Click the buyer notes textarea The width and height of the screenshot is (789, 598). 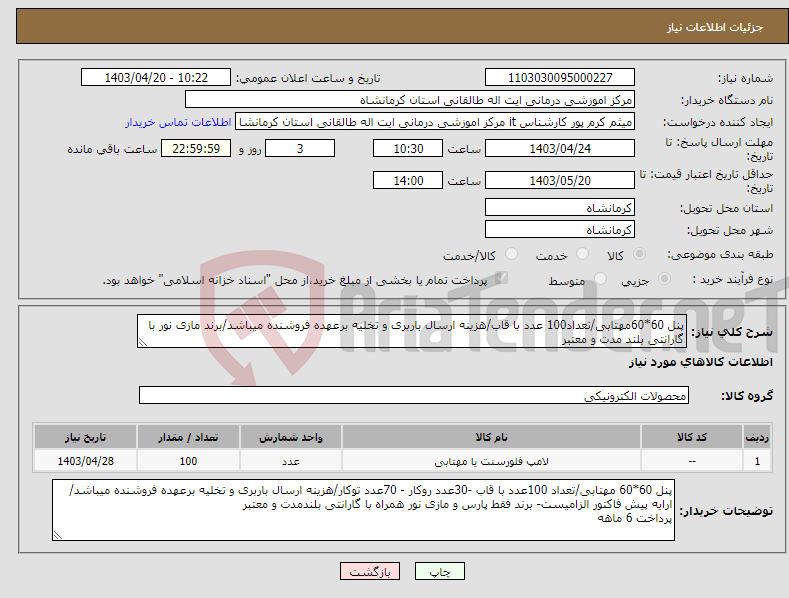tap(363, 510)
